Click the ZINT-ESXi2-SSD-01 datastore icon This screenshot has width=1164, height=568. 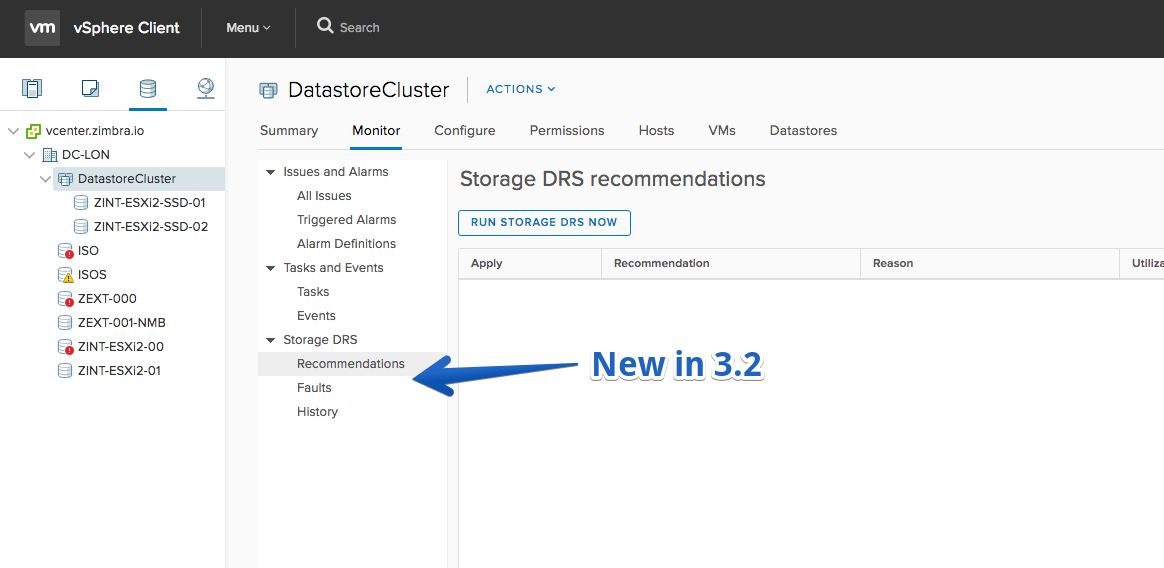pyautogui.click(x=81, y=203)
